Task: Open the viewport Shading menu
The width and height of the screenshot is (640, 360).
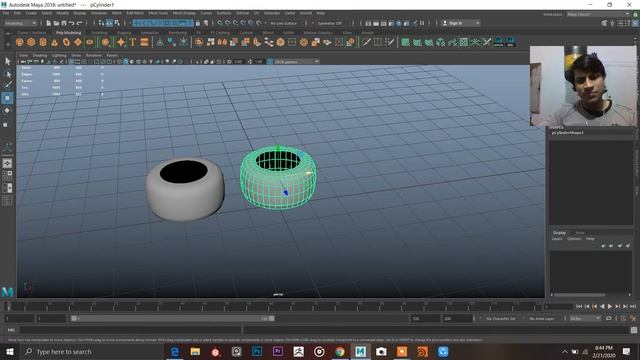Action: click(40, 55)
